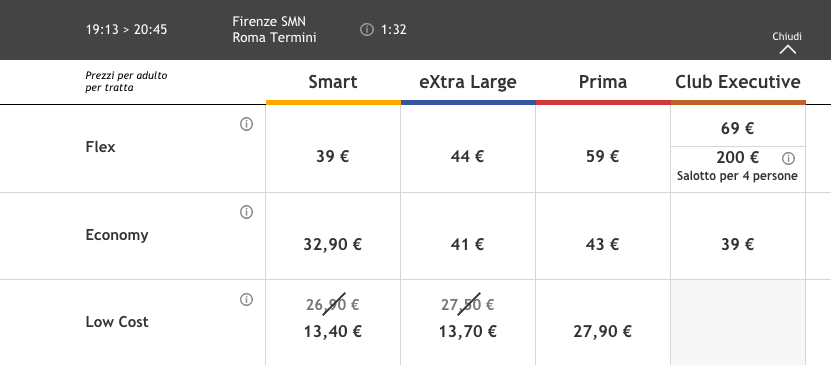Select the Prima column header
Image resolution: width=831 pixels, height=365 pixels.
603,82
